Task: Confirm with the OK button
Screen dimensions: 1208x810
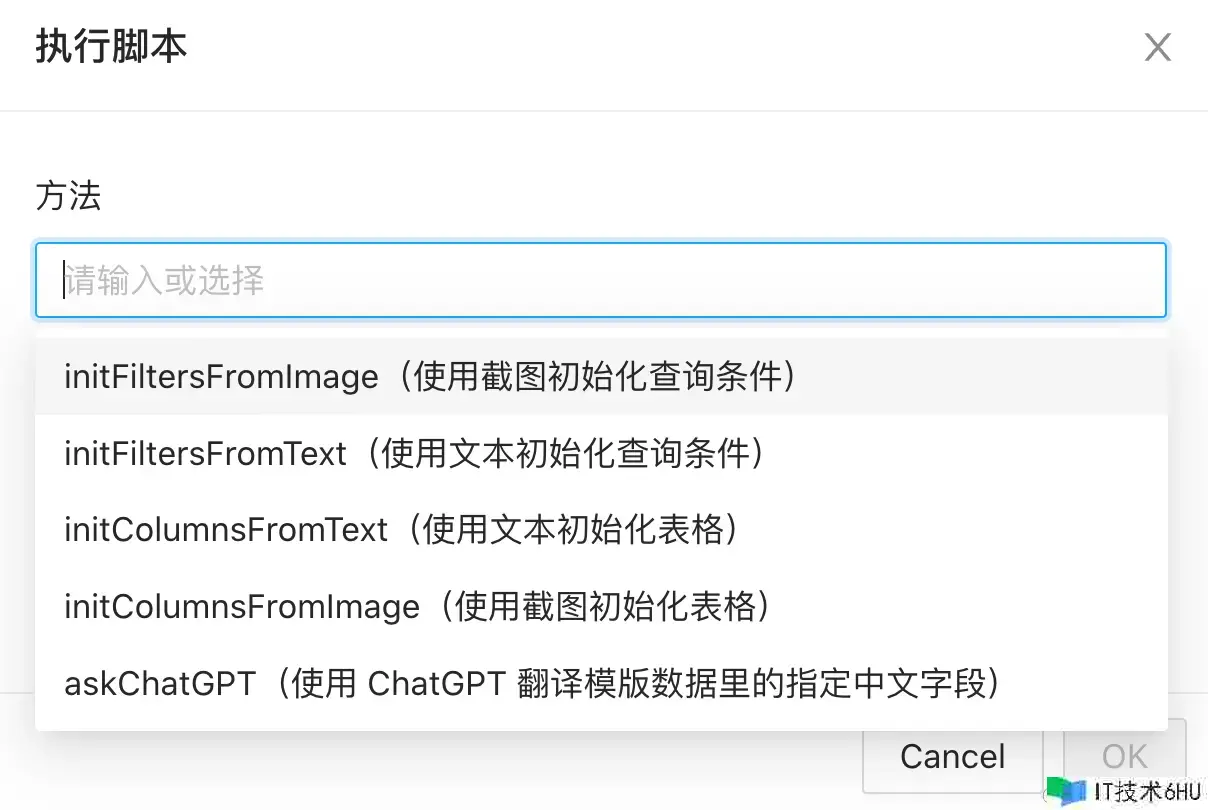Action: [x=1125, y=756]
